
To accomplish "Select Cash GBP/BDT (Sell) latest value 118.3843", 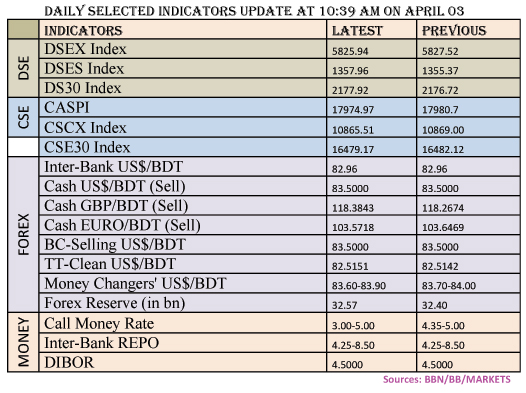I will click(x=353, y=208).
